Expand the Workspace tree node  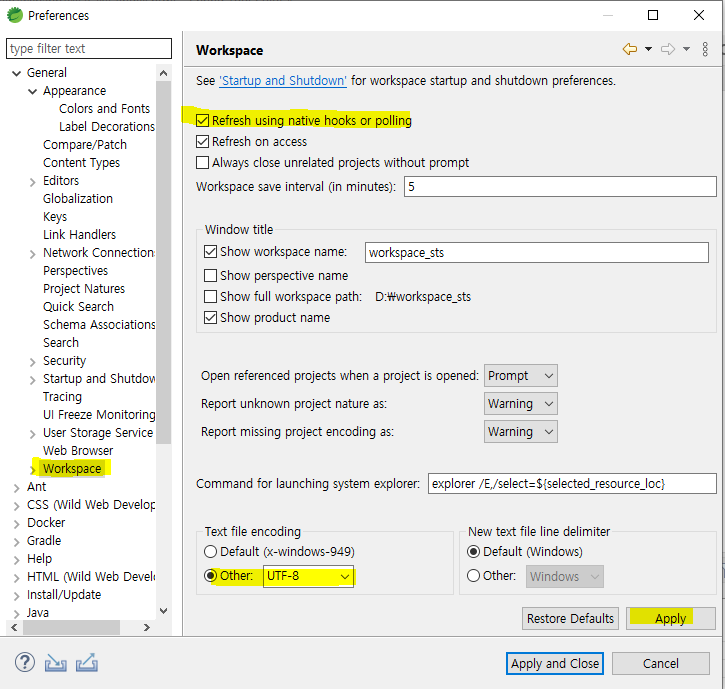[32, 470]
